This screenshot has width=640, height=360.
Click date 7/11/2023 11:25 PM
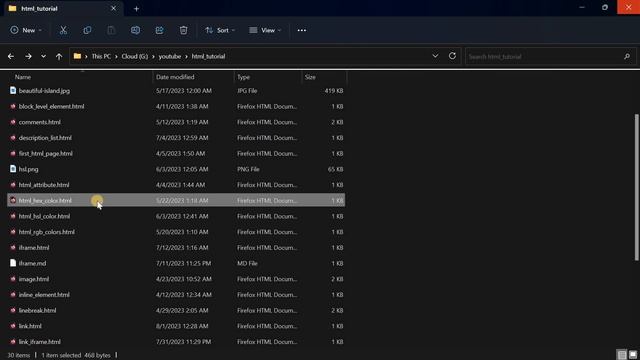click(x=183, y=263)
